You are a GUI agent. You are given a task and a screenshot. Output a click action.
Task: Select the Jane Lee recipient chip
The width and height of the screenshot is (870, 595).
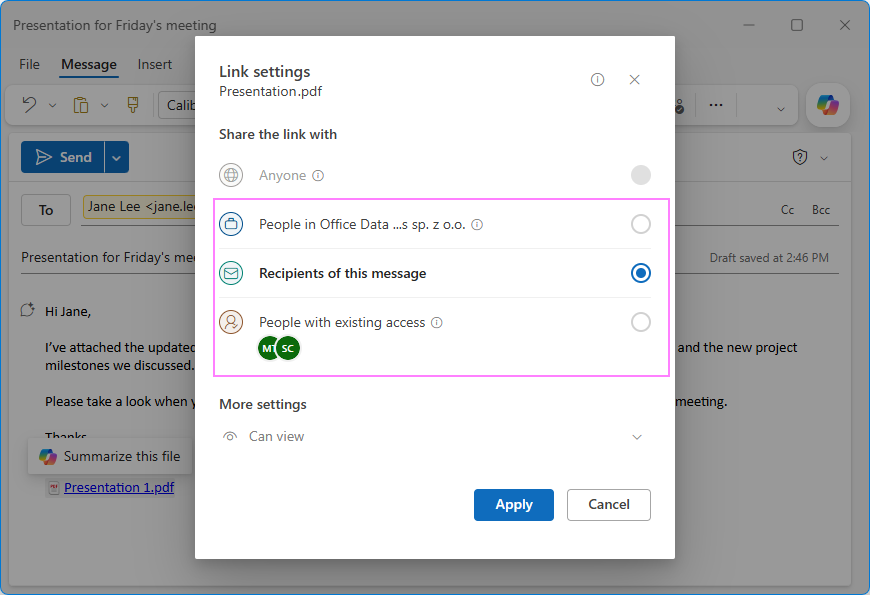[139, 206]
